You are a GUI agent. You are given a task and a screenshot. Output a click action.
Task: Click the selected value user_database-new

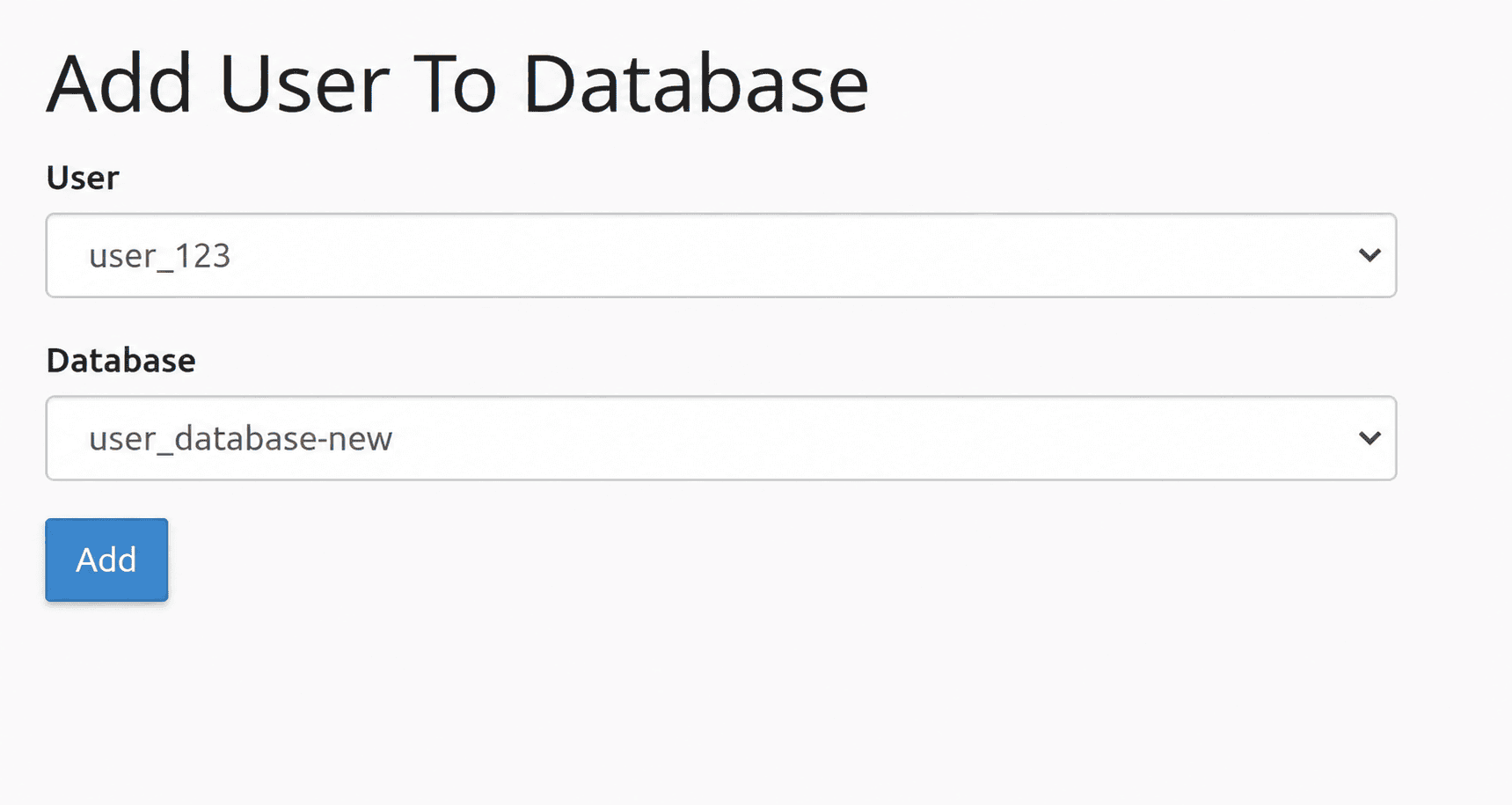point(240,438)
